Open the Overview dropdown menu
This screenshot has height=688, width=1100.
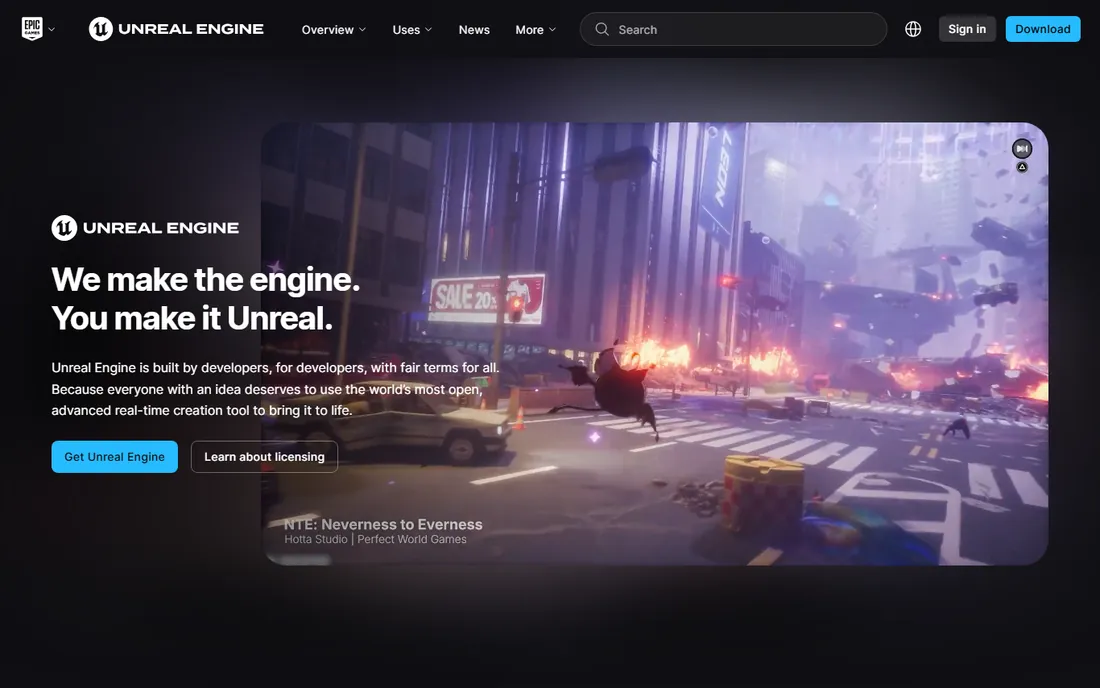[x=333, y=29]
